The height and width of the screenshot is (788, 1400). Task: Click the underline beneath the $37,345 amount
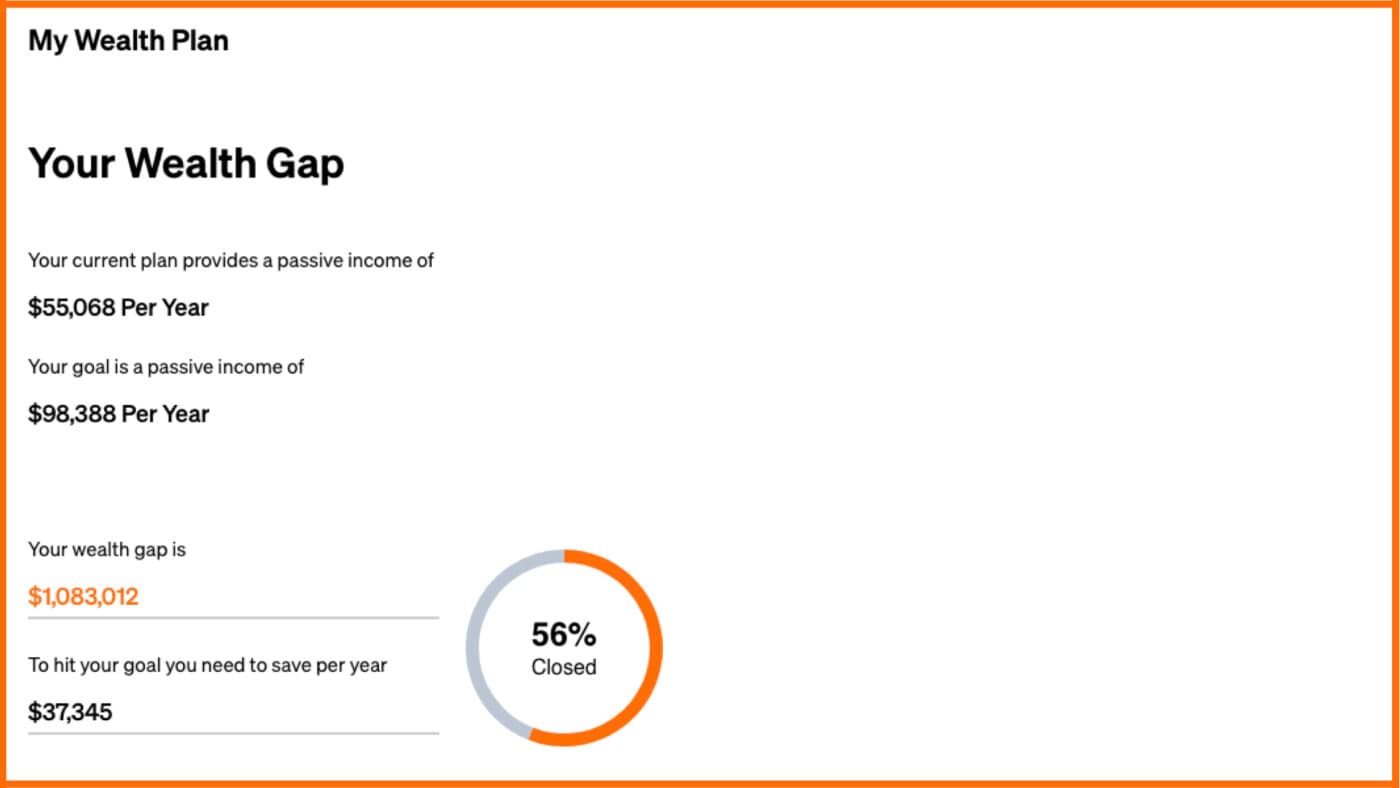233,733
